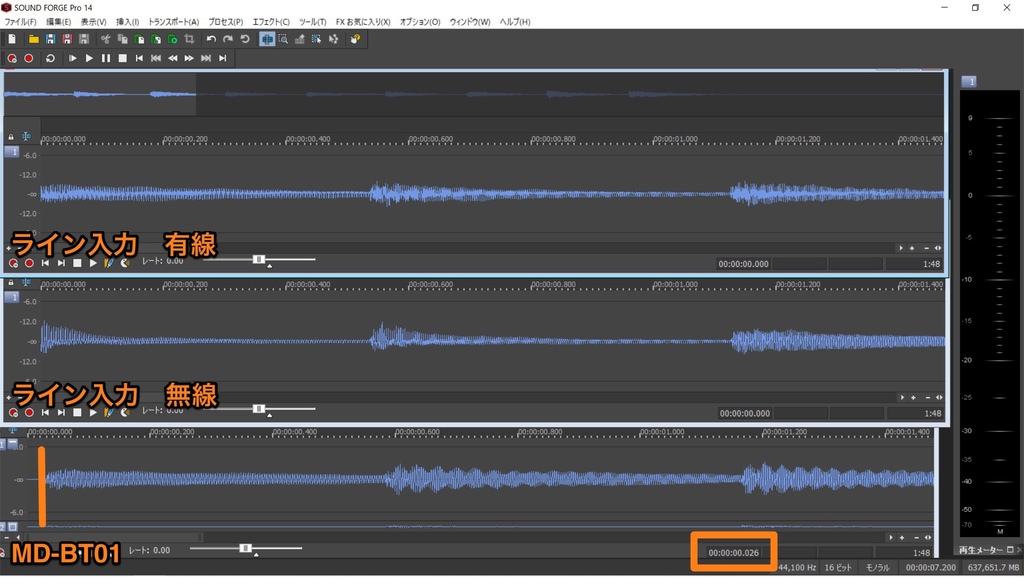Open a file using the yellow folder icon
This screenshot has height=585, width=1024.
[x=33, y=39]
